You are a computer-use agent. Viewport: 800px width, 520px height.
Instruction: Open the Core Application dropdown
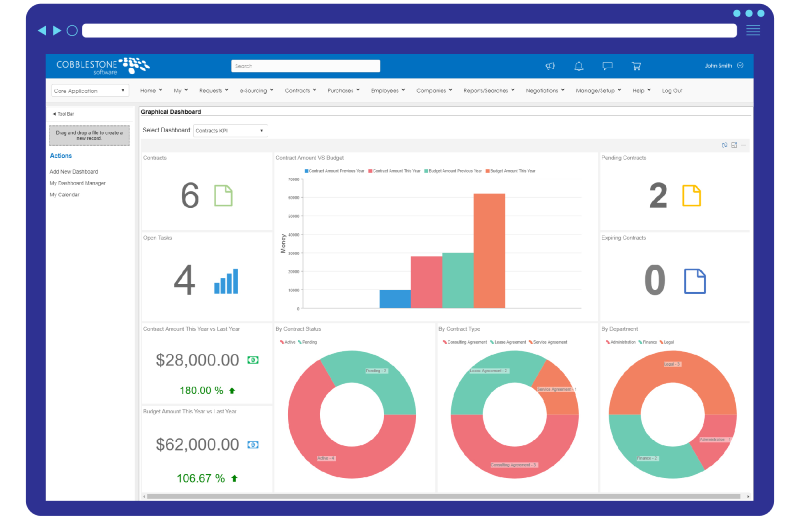coord(89,90)
